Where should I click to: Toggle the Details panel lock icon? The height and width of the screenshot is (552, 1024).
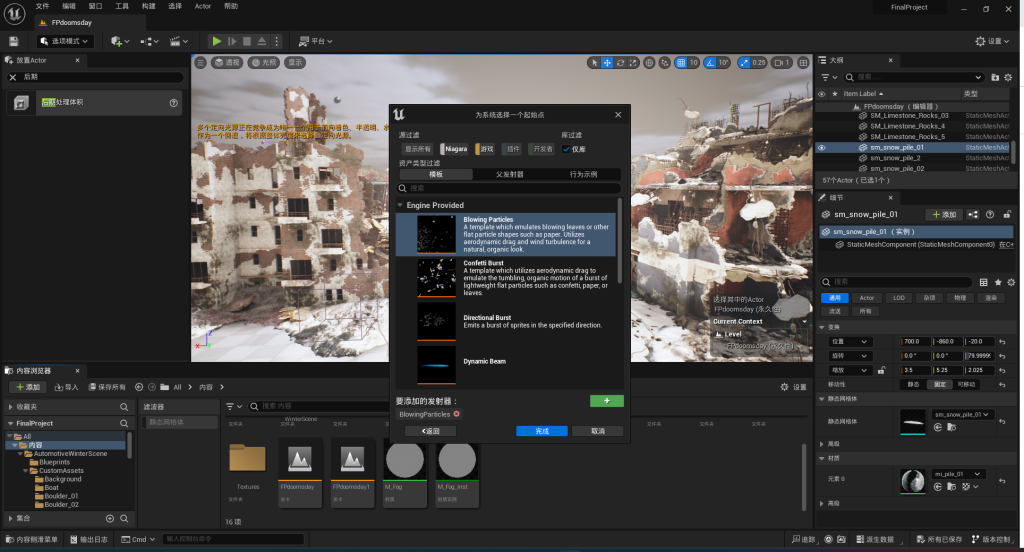click(x=1008, y=214)
